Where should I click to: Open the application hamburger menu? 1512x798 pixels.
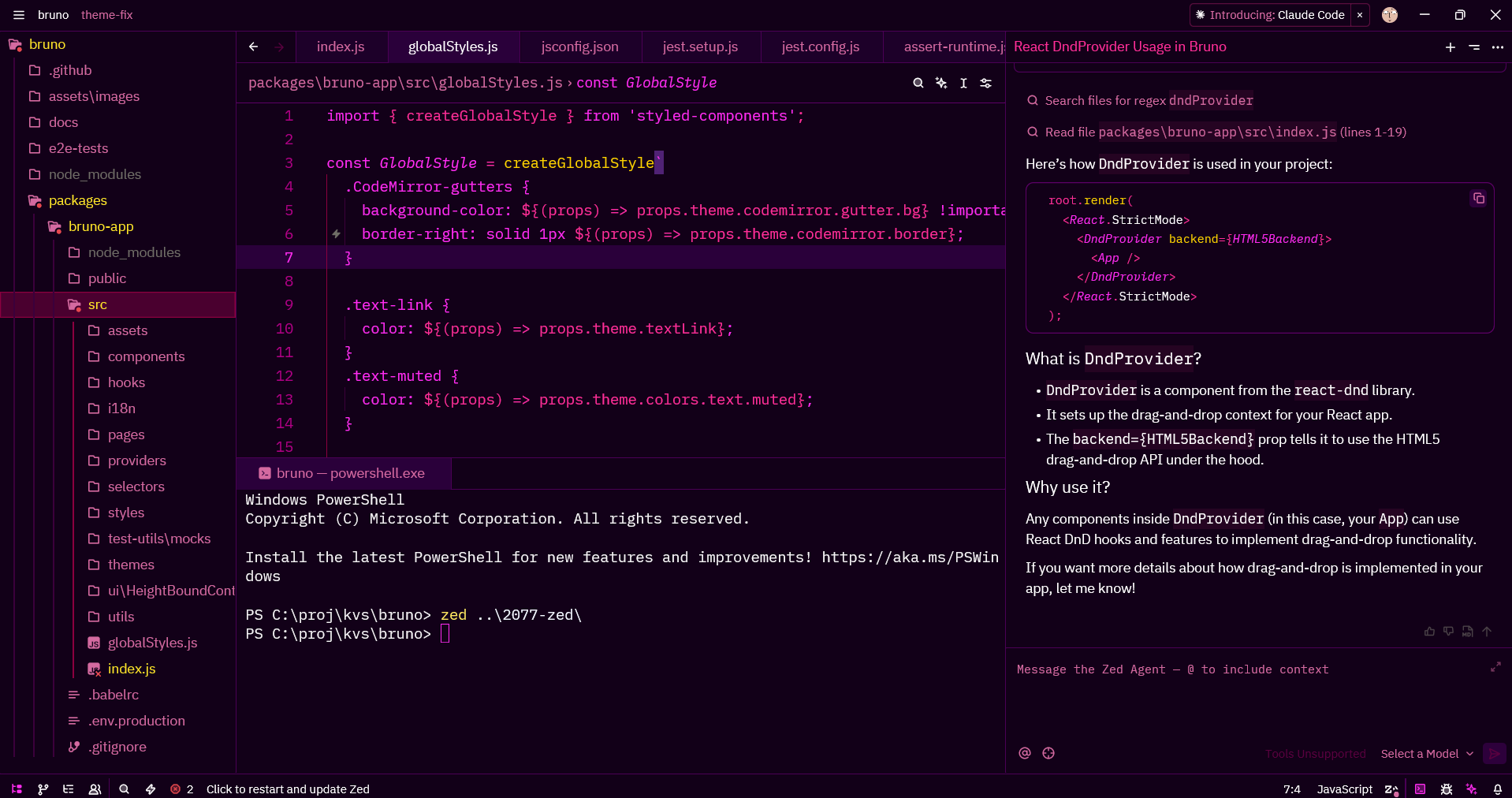[x=18, y=15]
